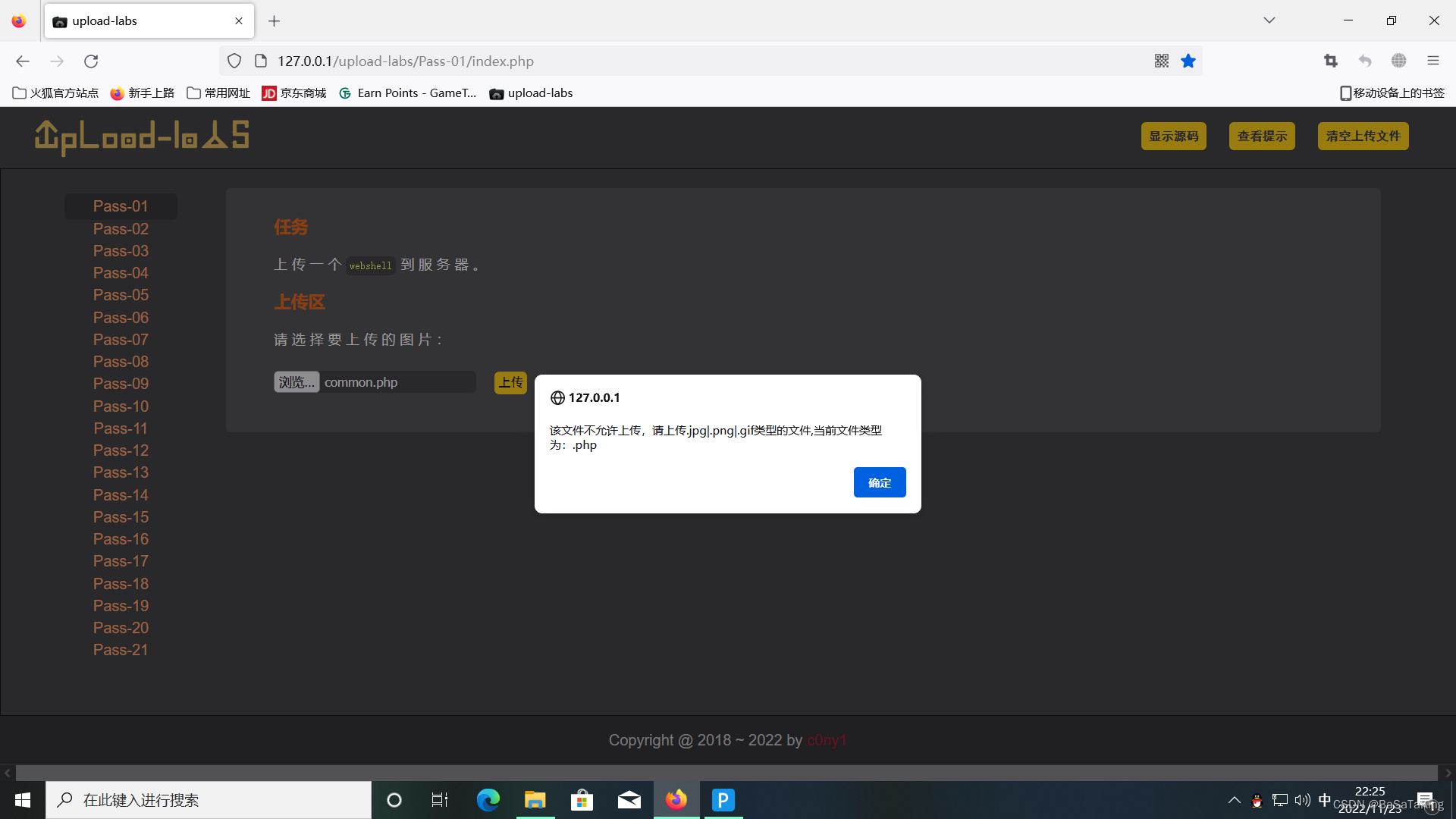
Task: Open File Explorer from taskbar
Action: point(535,800)
